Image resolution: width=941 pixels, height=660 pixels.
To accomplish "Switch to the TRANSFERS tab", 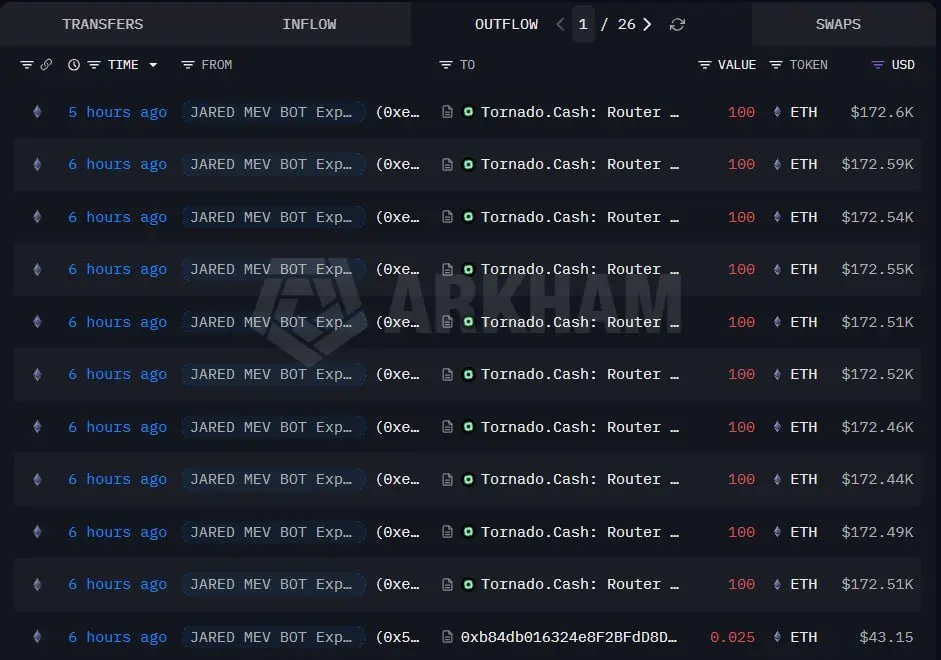I will 103,24.
